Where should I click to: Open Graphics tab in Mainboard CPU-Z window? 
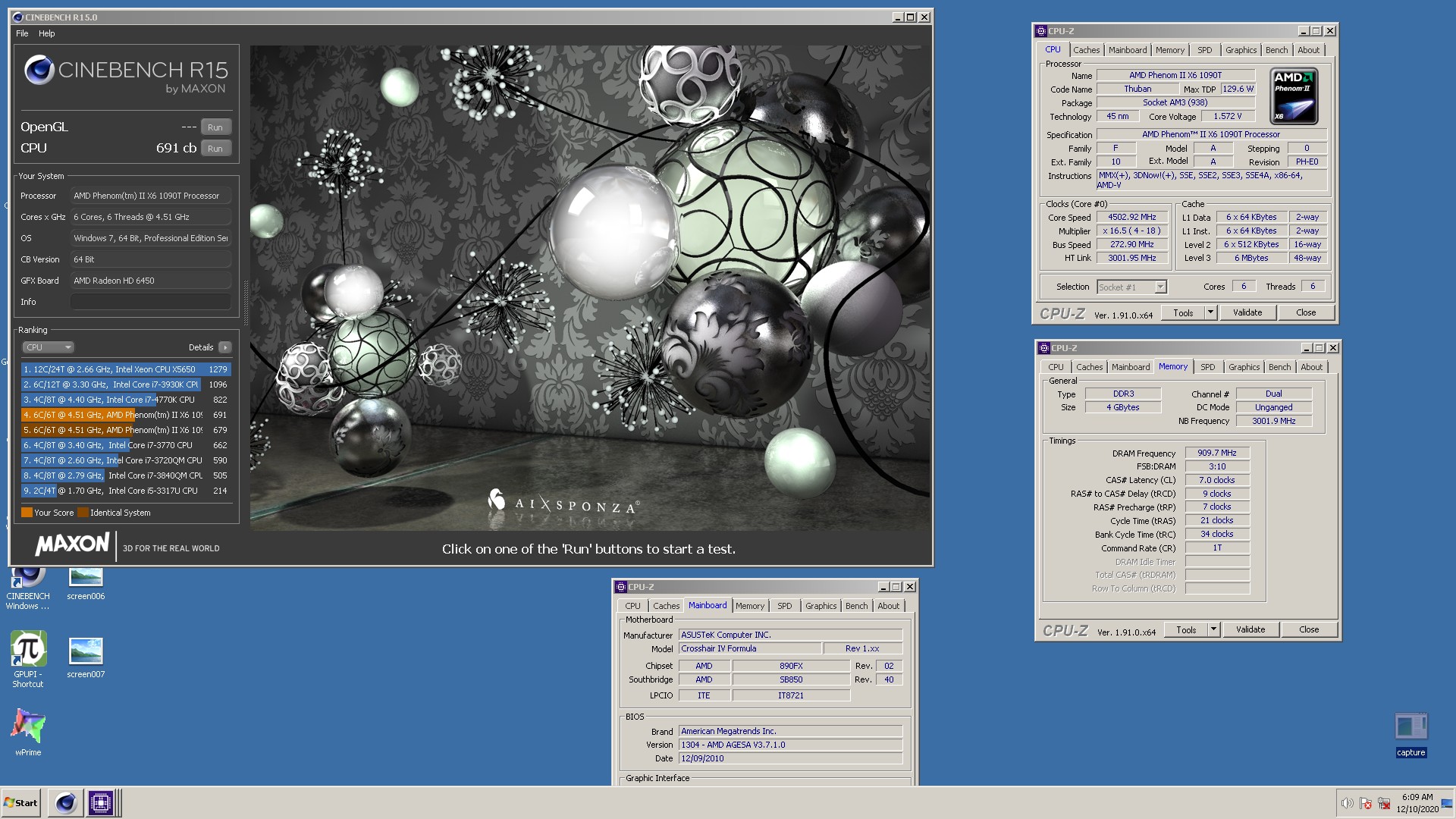(x=821, y=606)
